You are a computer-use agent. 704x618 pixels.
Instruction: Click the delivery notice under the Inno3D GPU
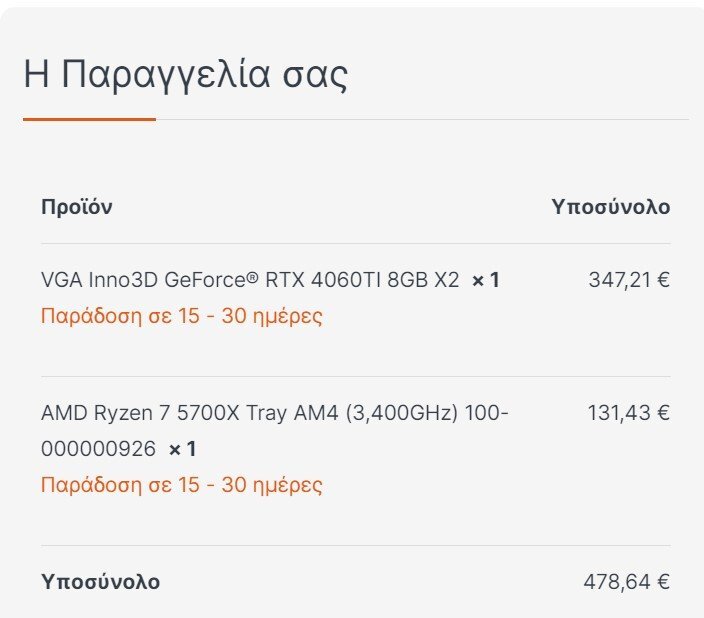pyautogui.click(x=182, y=316)
